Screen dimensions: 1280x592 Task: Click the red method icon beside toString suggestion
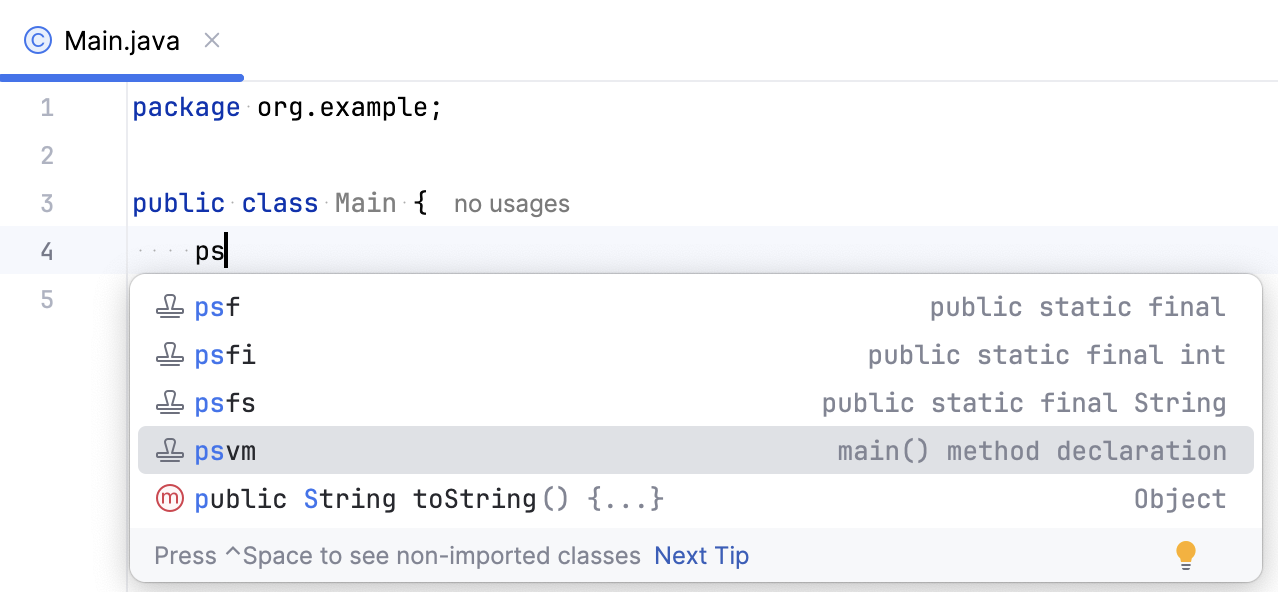[x=171, y=498]
